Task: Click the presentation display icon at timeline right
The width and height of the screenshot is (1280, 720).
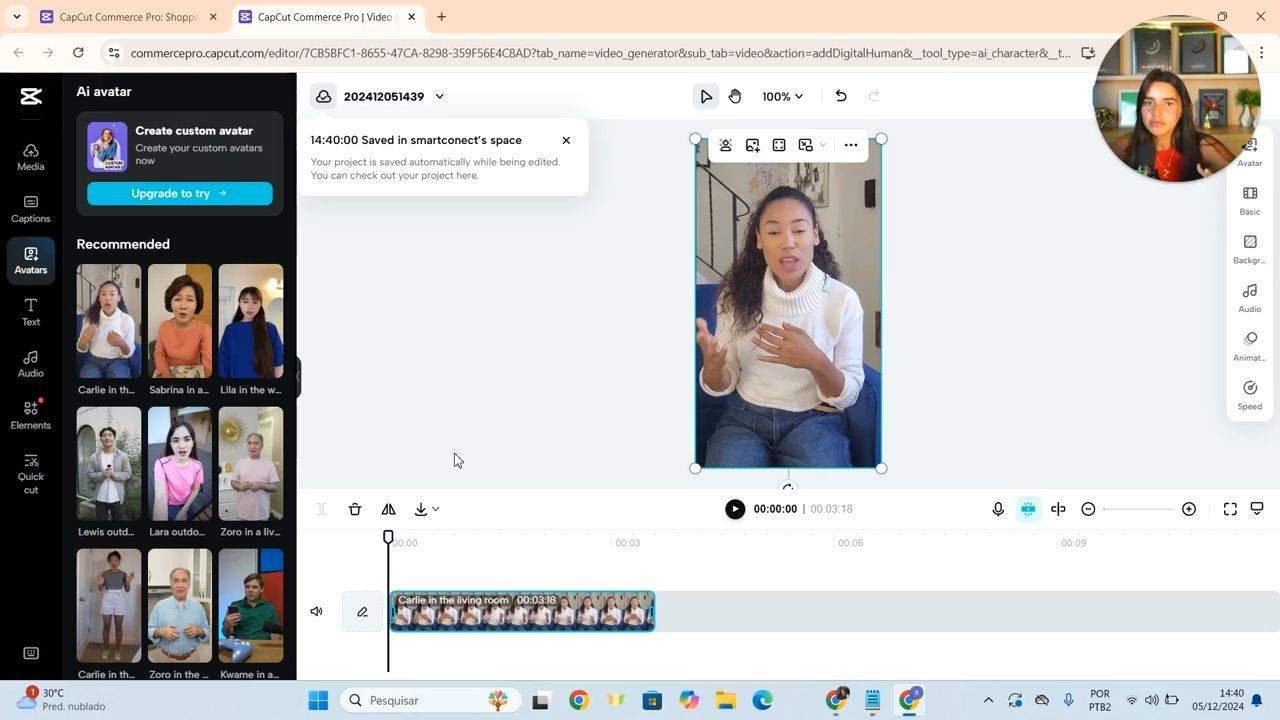Action: (x=1258, y=509)
